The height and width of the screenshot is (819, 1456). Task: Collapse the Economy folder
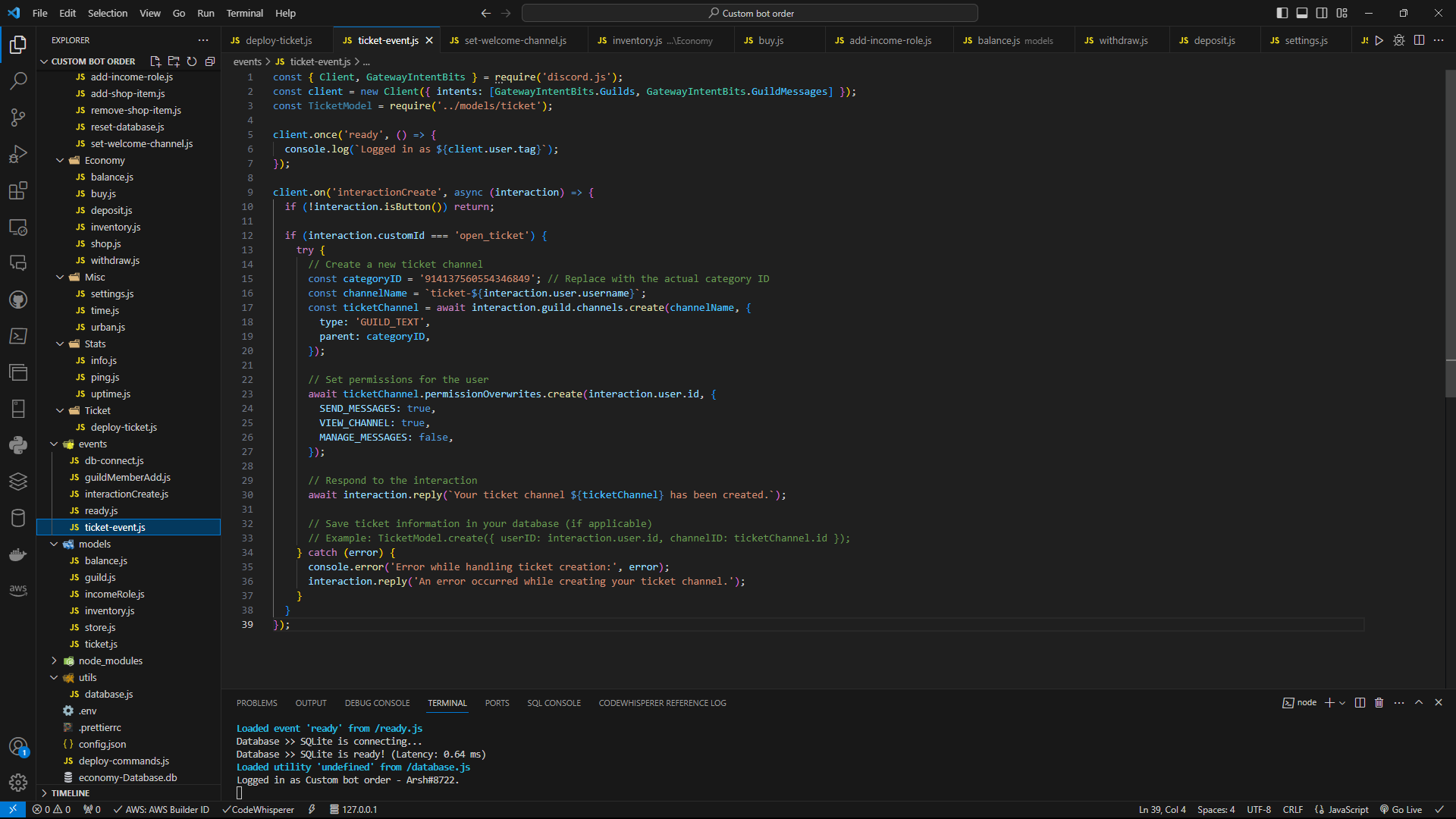pos(105,161)
